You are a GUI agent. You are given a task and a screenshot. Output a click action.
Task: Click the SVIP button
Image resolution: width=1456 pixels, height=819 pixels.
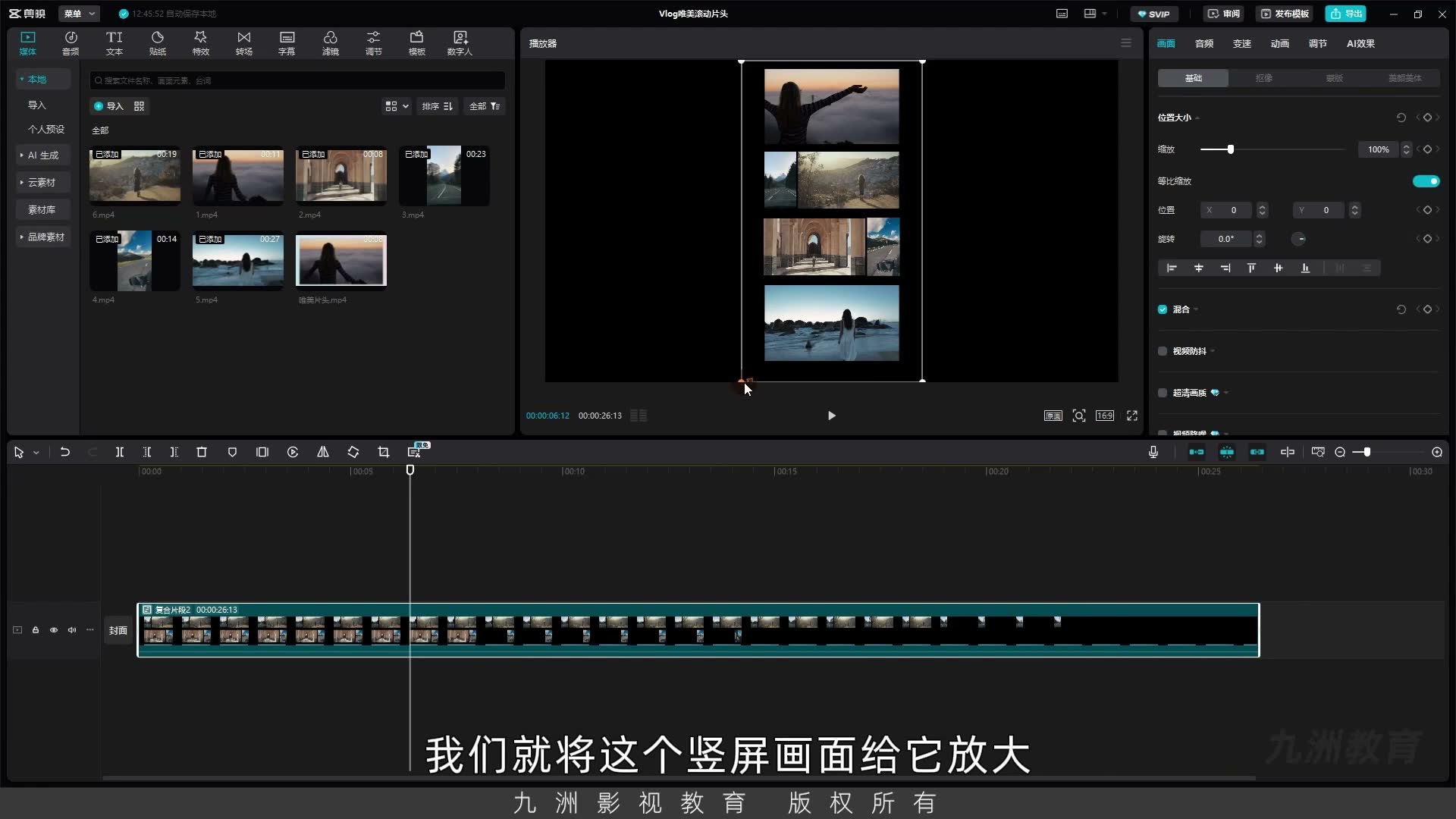point(1154,14)
